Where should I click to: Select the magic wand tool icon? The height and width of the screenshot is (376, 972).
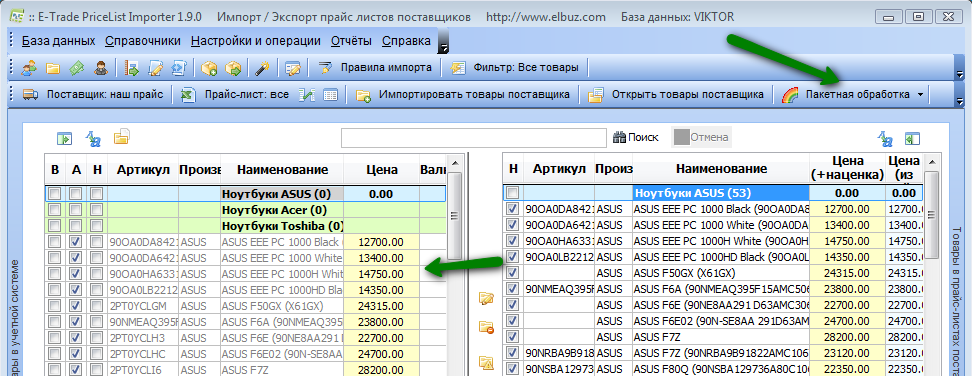(x=263, y=68)
